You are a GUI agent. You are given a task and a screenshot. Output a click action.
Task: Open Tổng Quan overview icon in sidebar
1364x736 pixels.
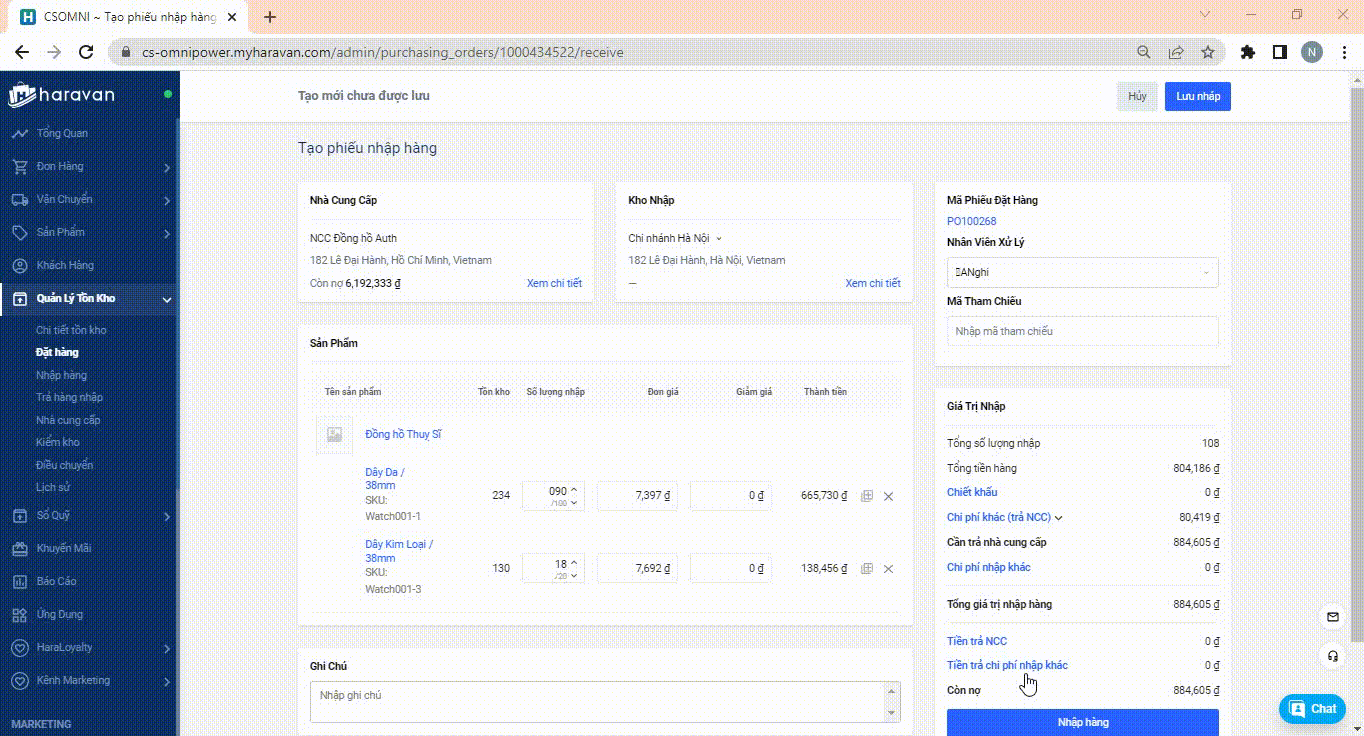pyautogui.click(x=19, y=133)
